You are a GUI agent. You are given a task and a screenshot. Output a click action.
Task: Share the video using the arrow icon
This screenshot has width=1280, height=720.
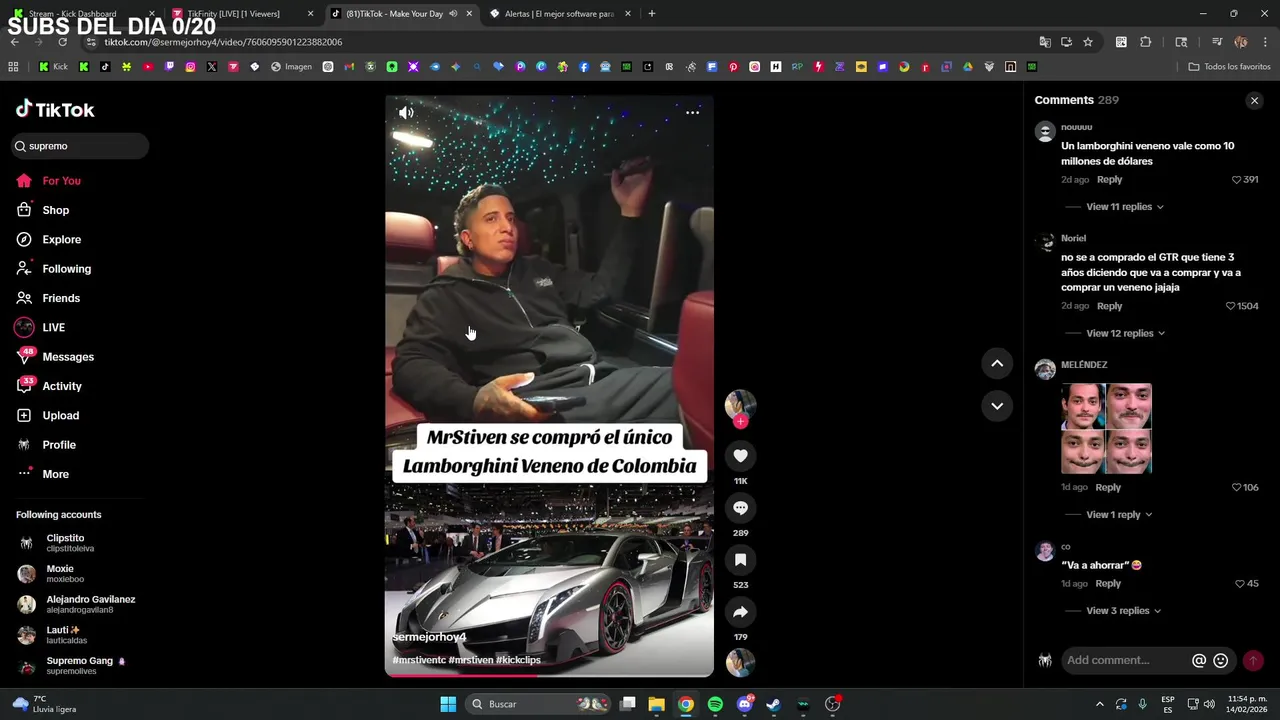point(740,612)
